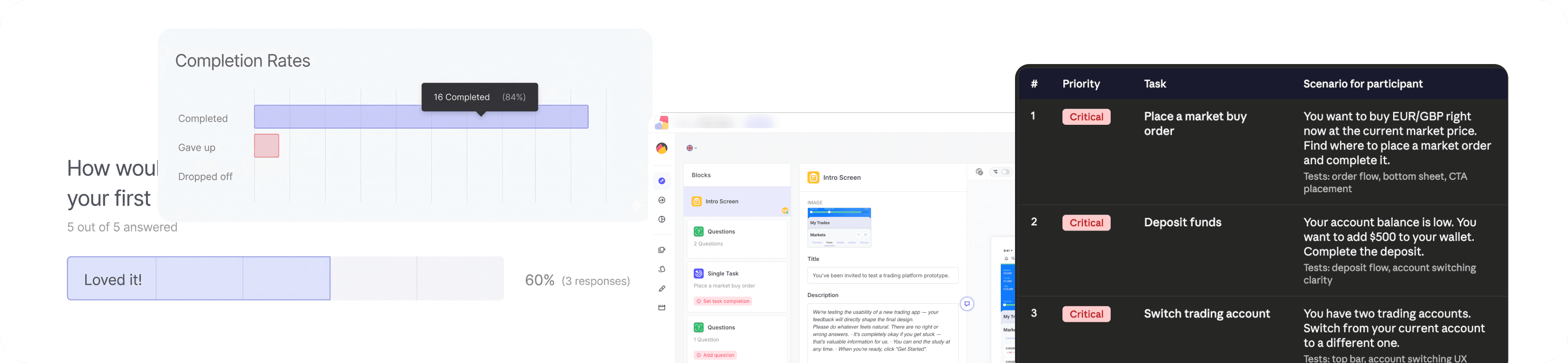Image resolution: width=1568 pixels, height=363 pixels.
Task: Click the round comment bubble button
Action: [x=967, y=304]
